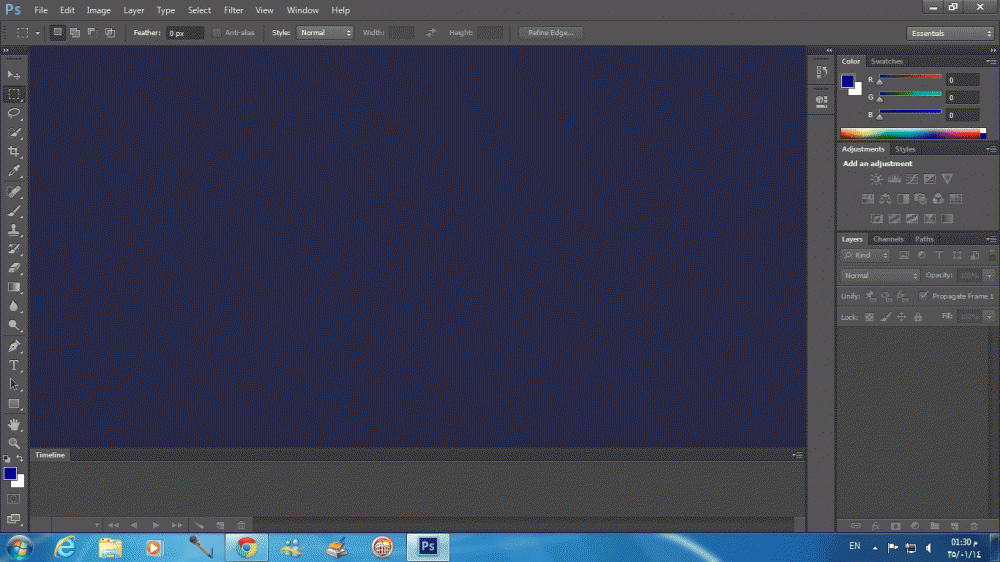Open the Essentials workspace dropdown
The height and width of the screenshot is (562, 1000).
pyautogui.click(x=950, y=33)
